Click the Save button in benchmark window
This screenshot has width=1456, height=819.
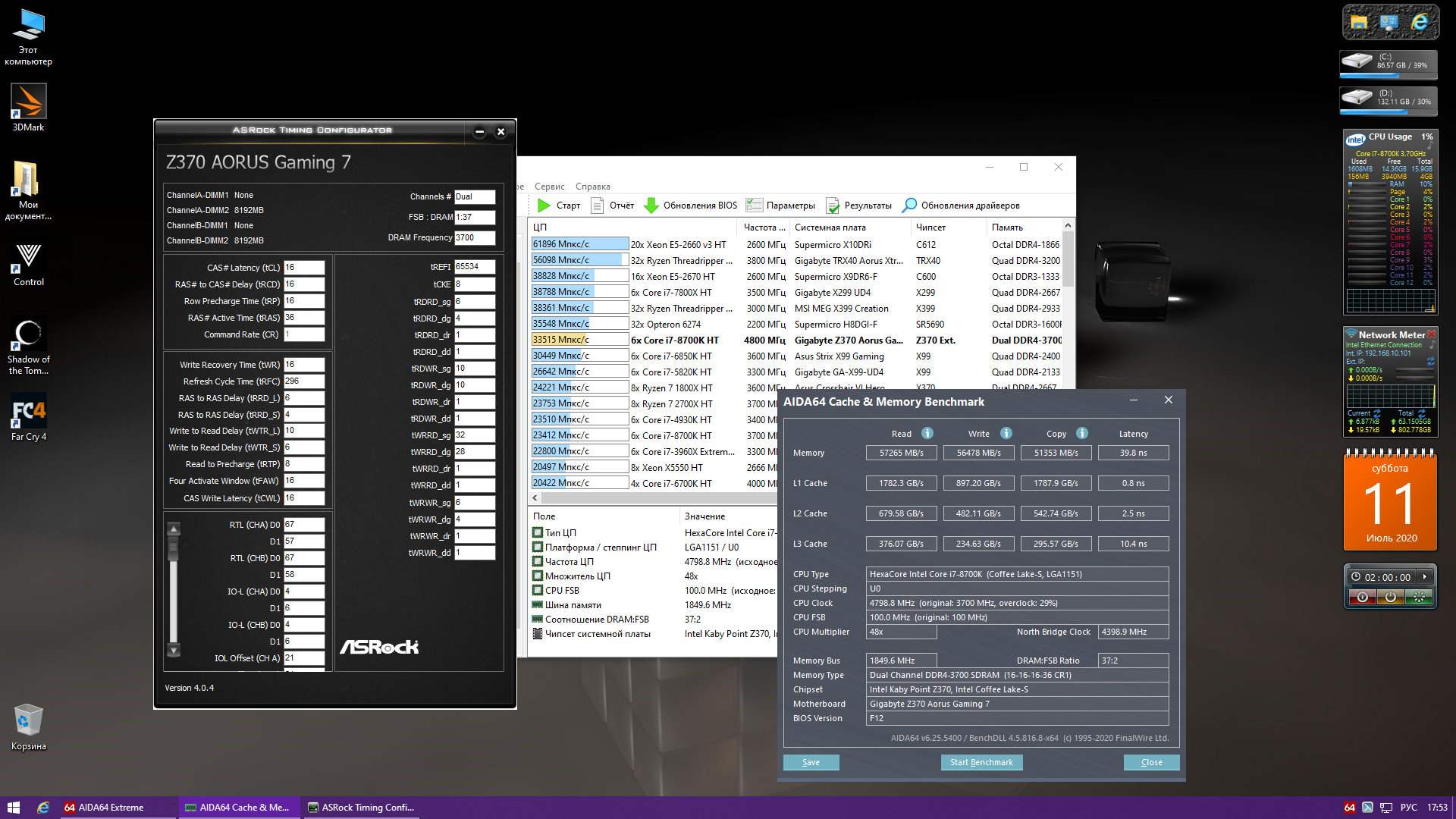tap(811, 762)
